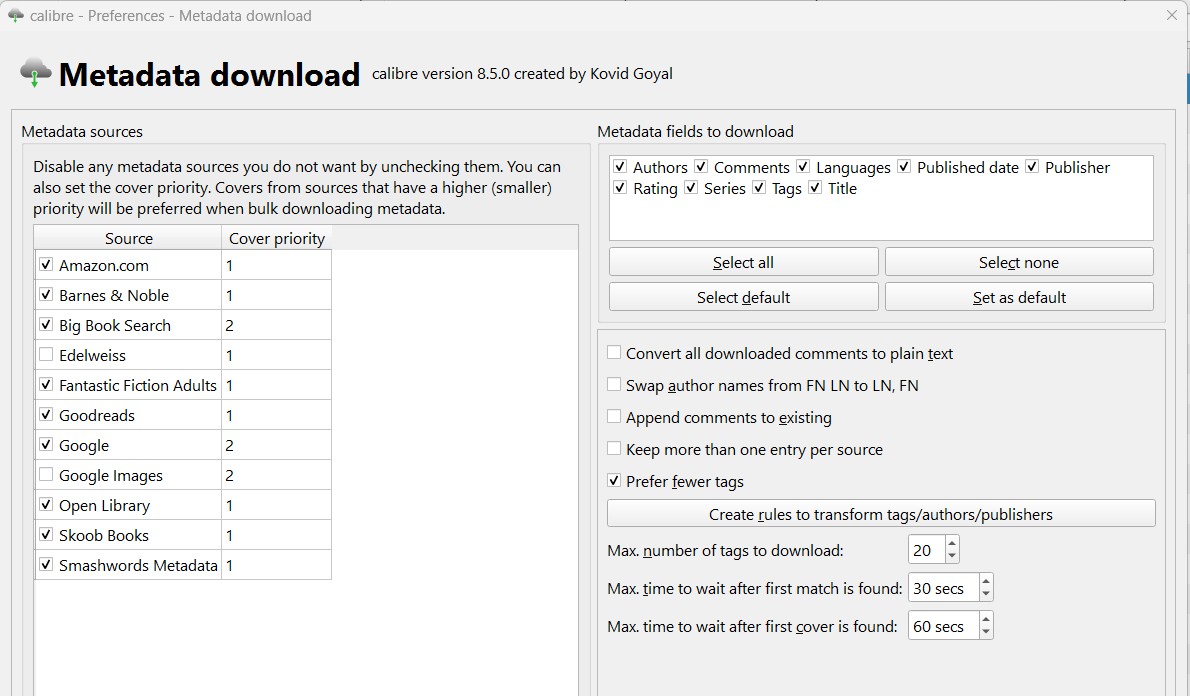Toggle the Google source checkbox
The height and width of the screenshot is (696, 1190).
click(x=46, y=444)
